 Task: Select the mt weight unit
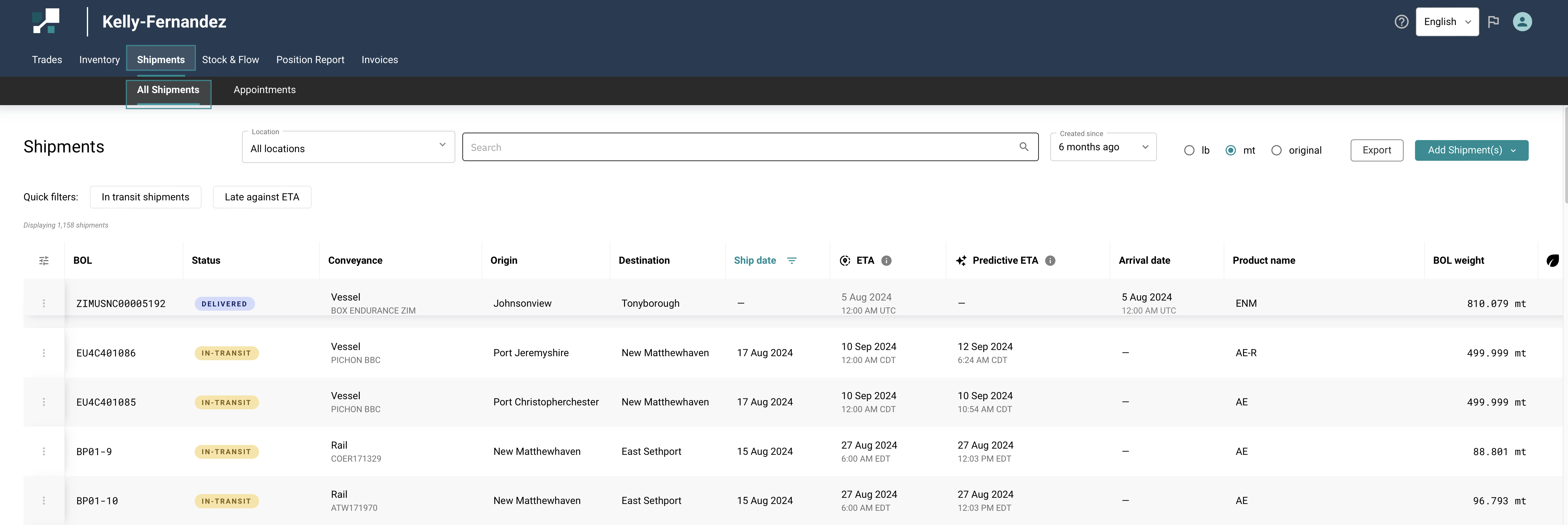point(1231,151)
